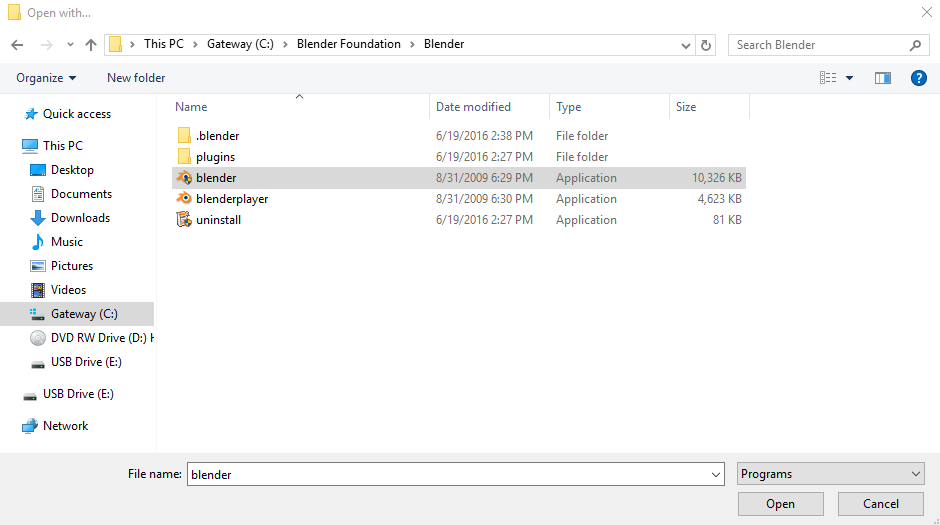The image size is (940, 525).
Task: Click the Quick access star icon
Action: pos(31,114)
